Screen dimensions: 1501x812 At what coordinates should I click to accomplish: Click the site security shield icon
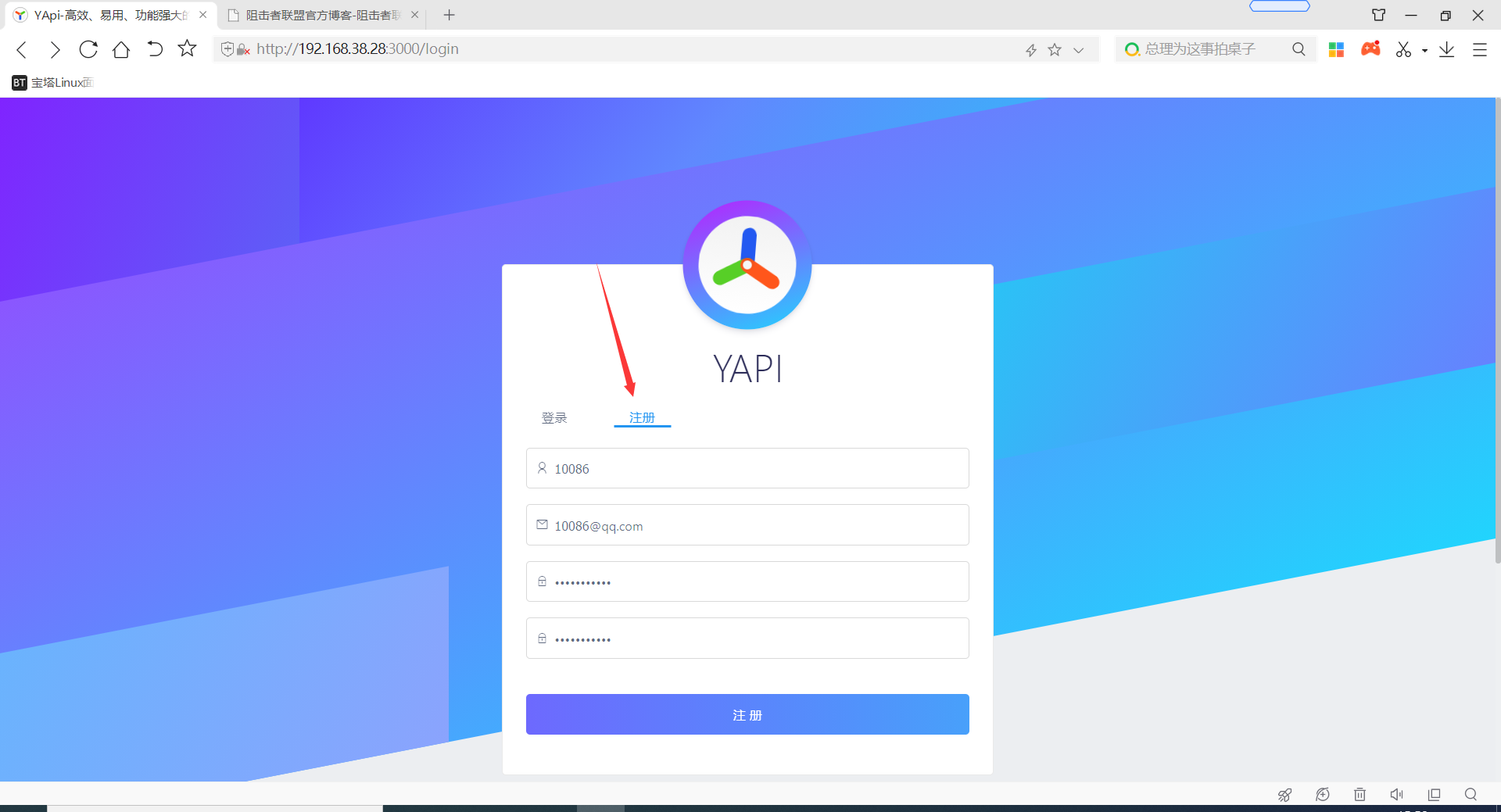point(227,49)
